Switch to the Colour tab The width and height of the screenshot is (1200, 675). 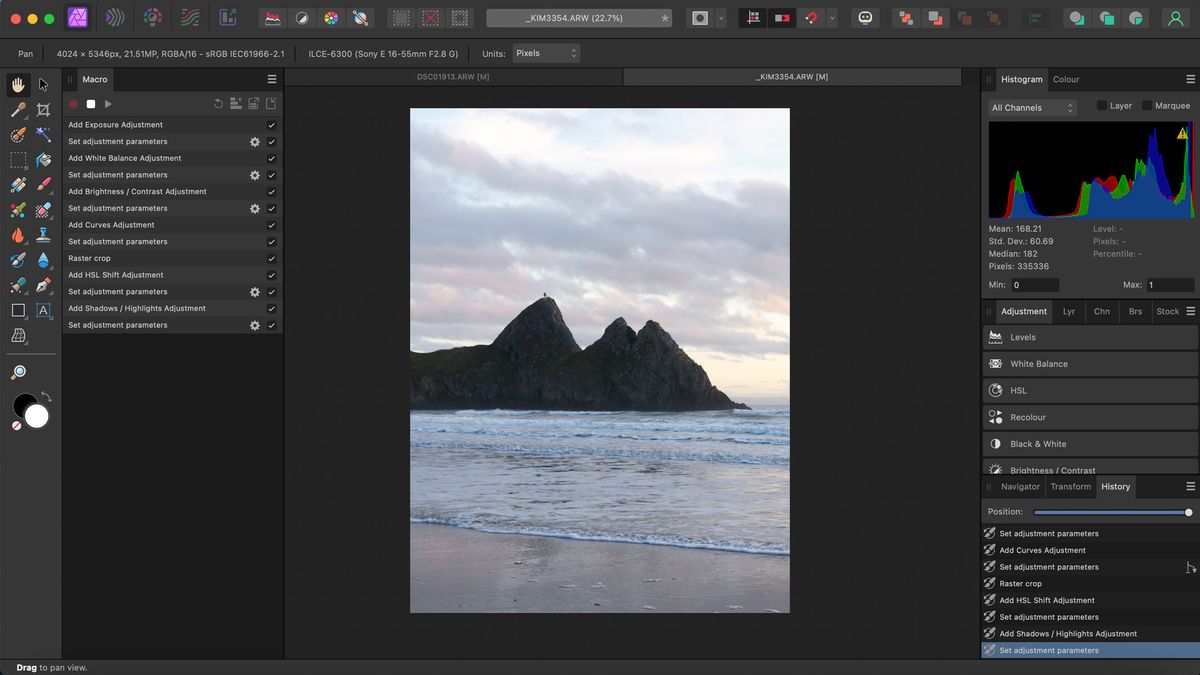click(x=1067, y=79)
